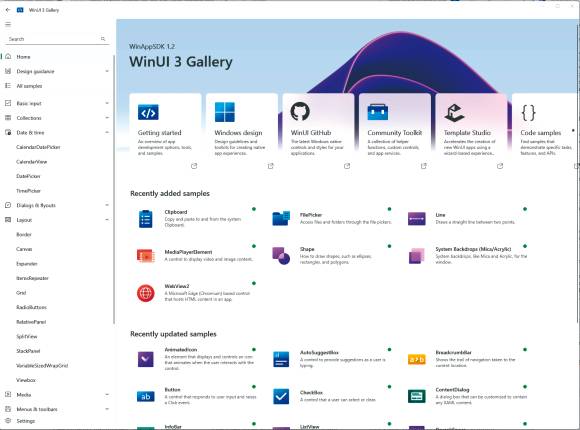Open the WebView2 globe icon
This screenshot has height=430, width=580.
(146, 293)
